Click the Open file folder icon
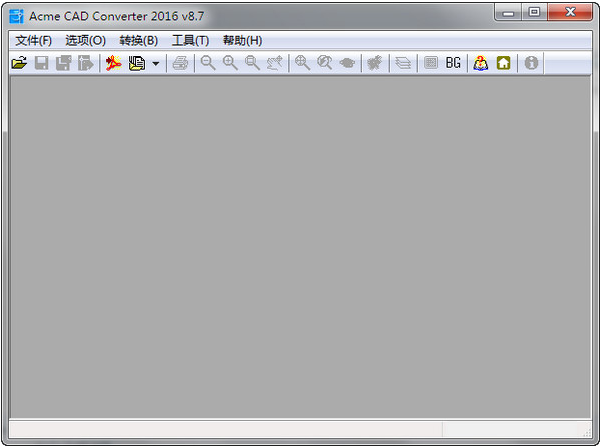The height and width of the screenshot is (446, 600). pos(19,63)
